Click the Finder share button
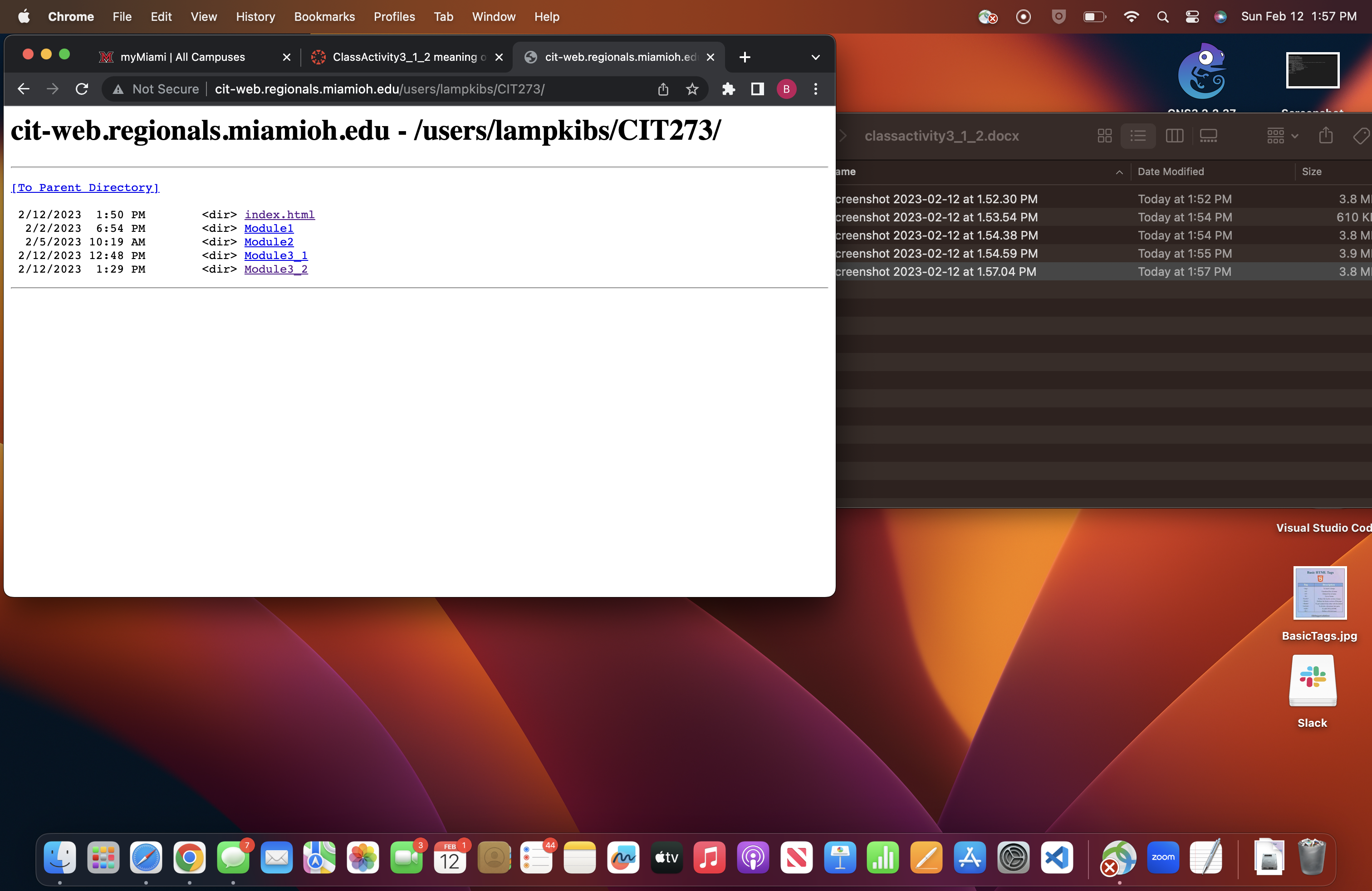This screenshot has width=1372, height=891. (x=1326, y=136)
